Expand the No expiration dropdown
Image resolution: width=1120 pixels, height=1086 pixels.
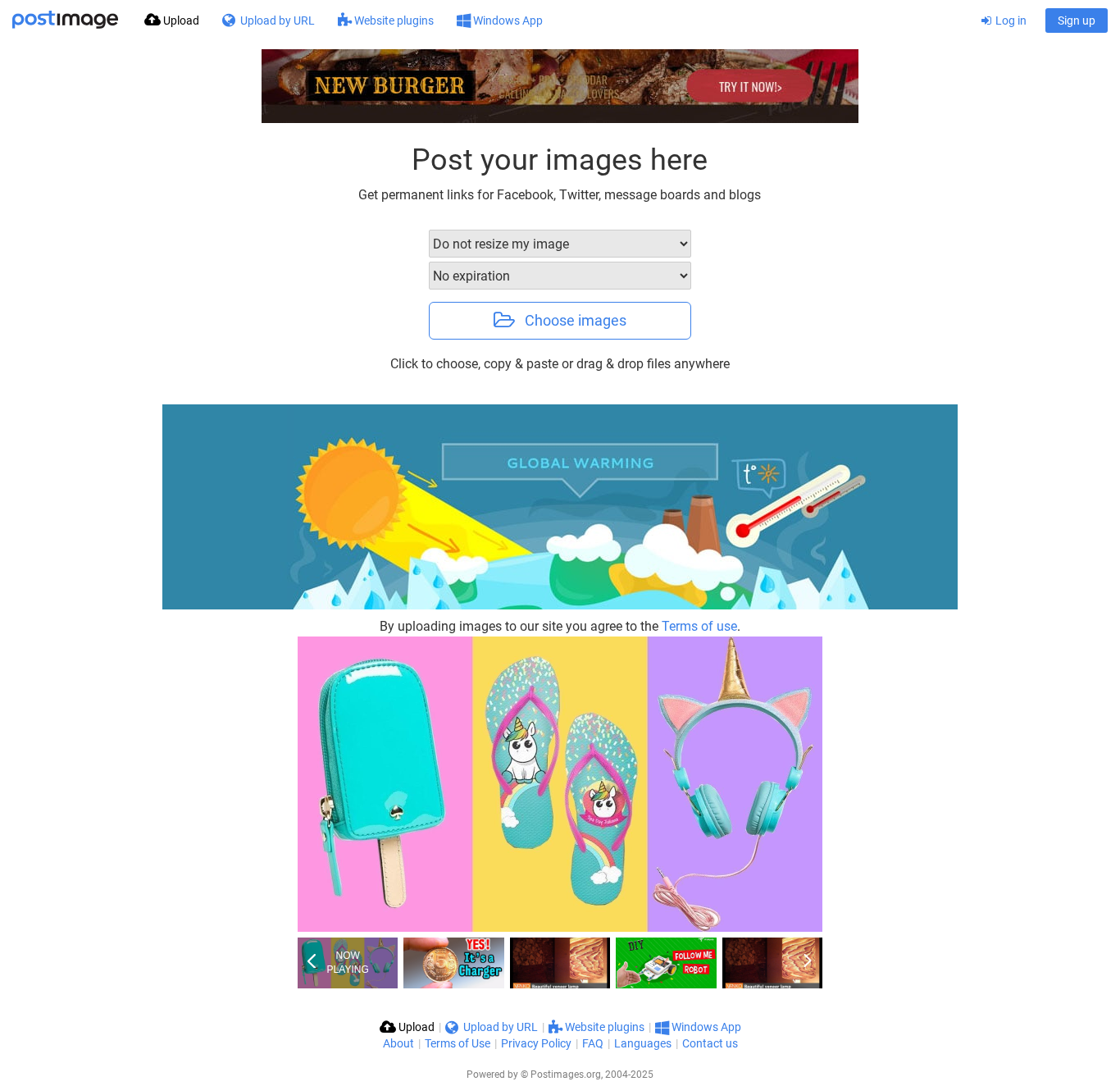point(560,276)
